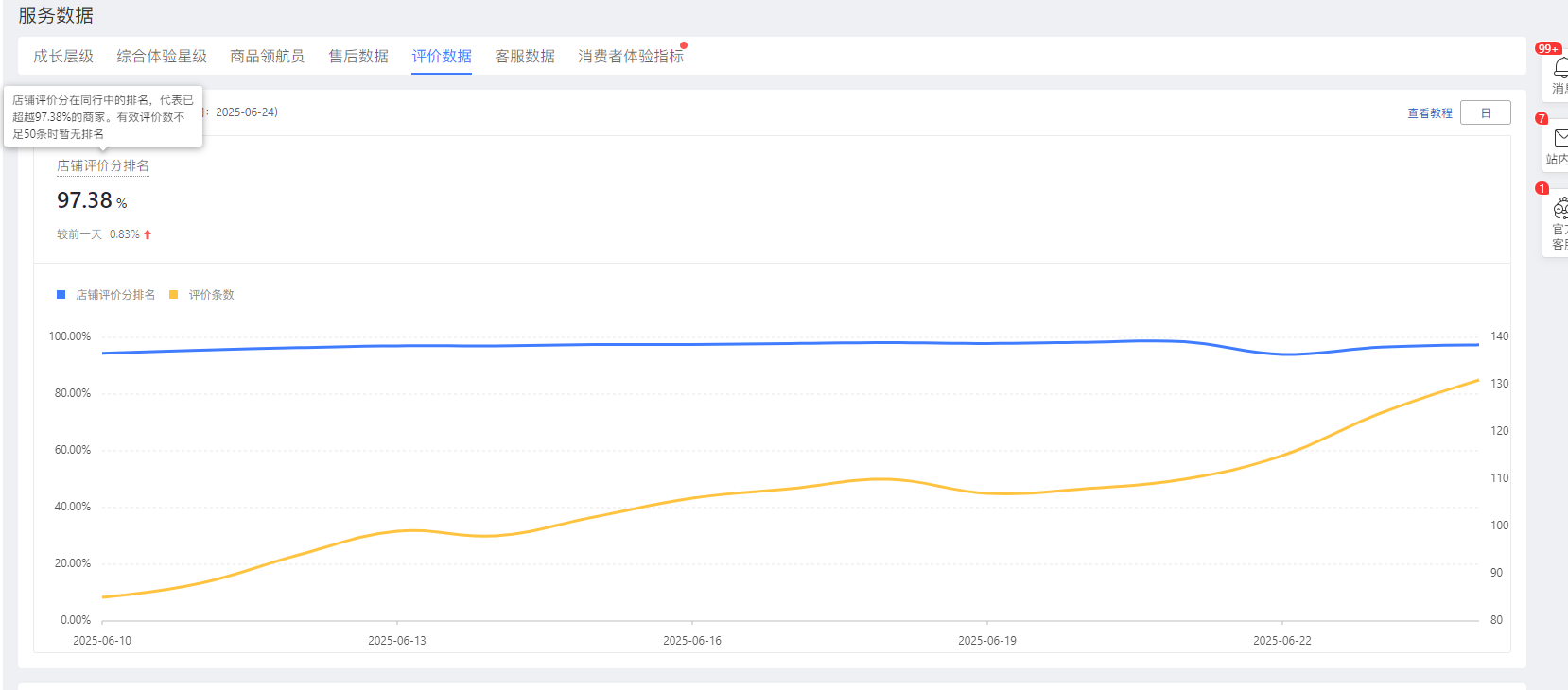Toggle 评价条数 series in chart legend
Image resolution: width=1568 pixels, height=690 pixels.
tap(211, 295)
